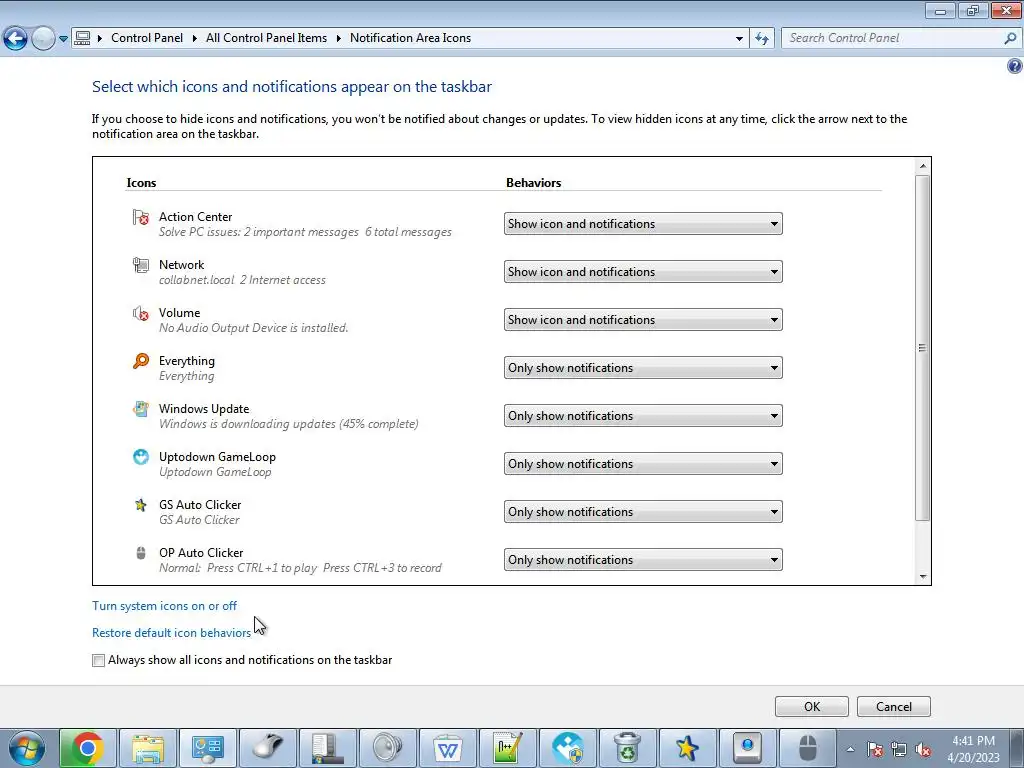Show hidden icons arrow in system tray
The height and width of the screenshot is (768, 1024).
click(x=850, y=749)
